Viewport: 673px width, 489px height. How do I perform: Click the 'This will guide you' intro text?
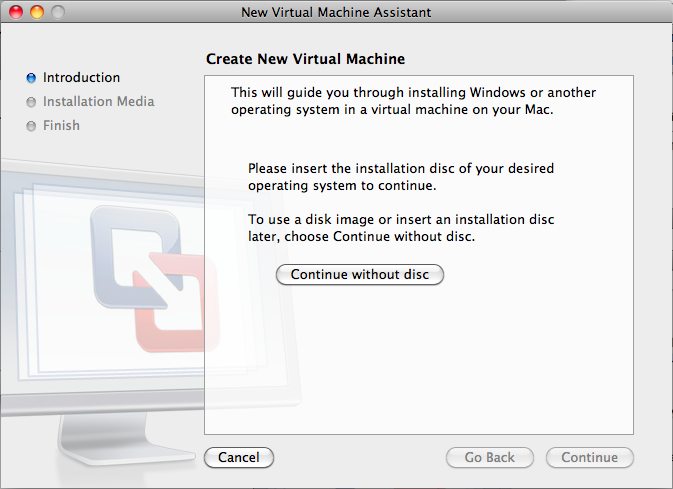pyautogui.click(x=413, y=101)
